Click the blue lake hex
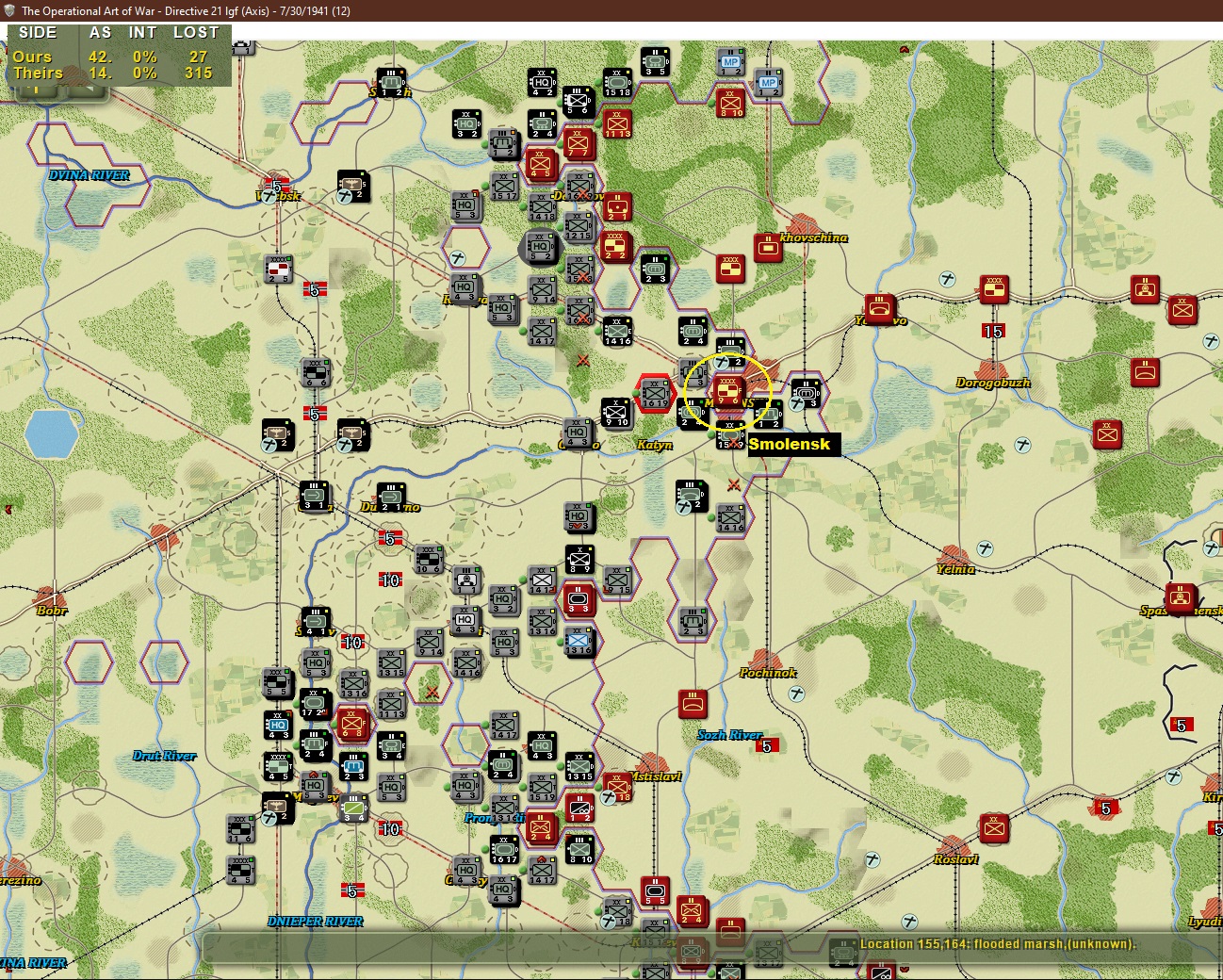This screenshot has height=980, width=1223. tap(51, 433)
